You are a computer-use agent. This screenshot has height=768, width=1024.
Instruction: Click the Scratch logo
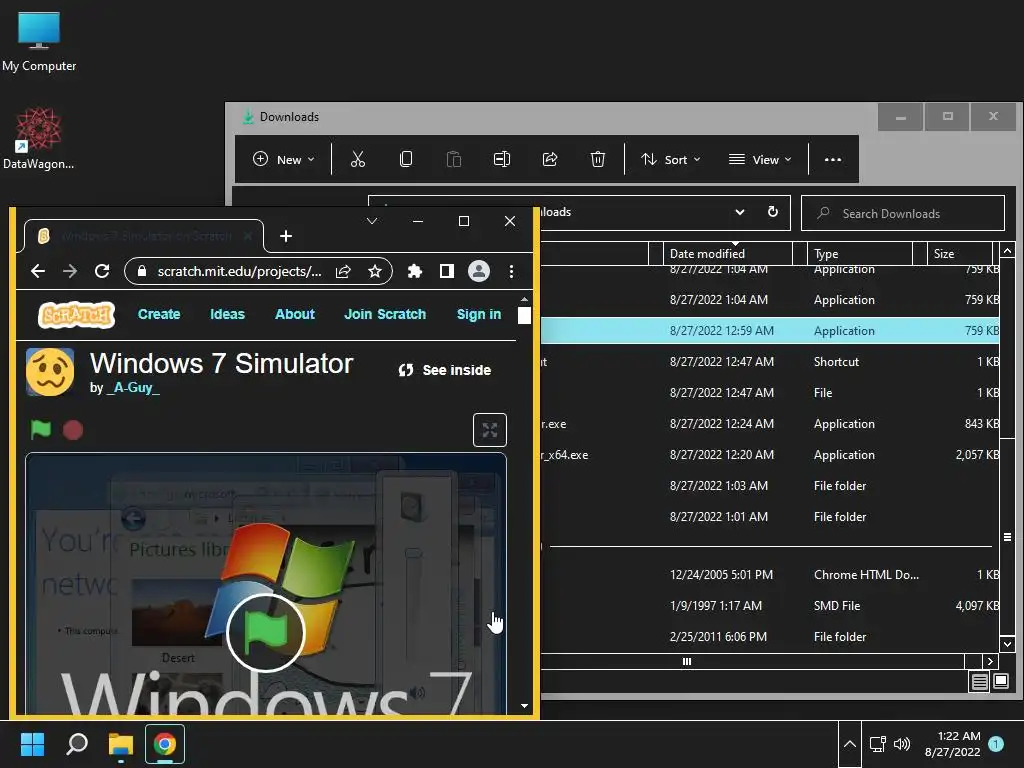(x=76, y=315)
